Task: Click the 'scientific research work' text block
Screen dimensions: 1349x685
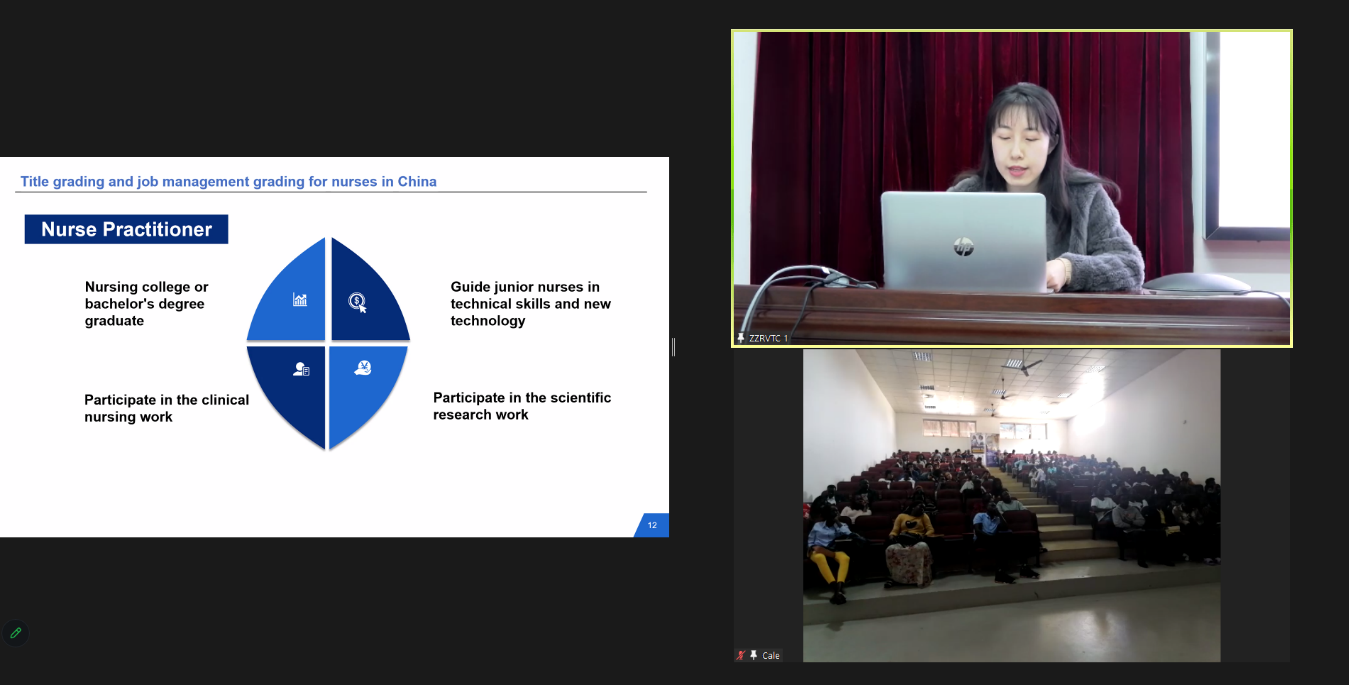Action: point(521,406)
